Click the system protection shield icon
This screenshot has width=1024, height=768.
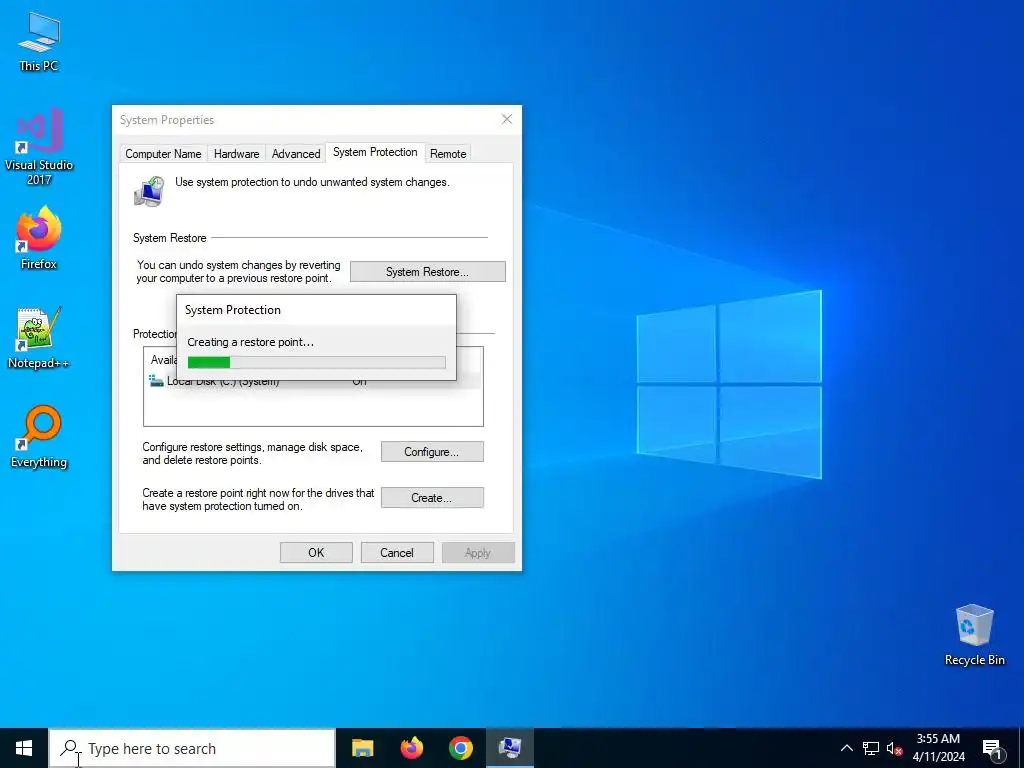(150, 192)
